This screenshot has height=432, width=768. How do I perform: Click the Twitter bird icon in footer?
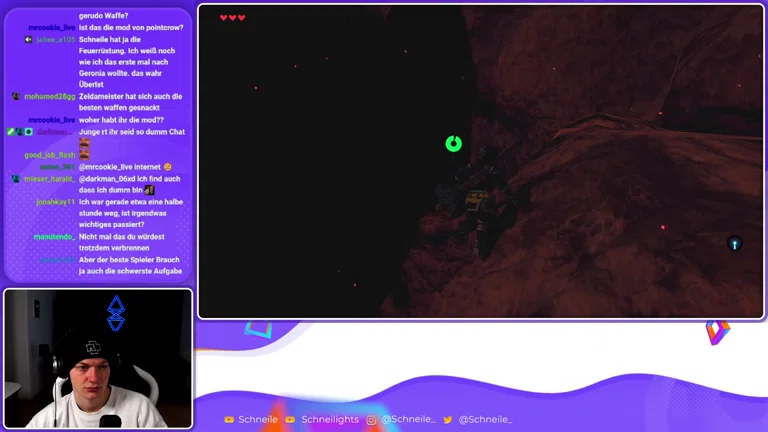point(448,420)
